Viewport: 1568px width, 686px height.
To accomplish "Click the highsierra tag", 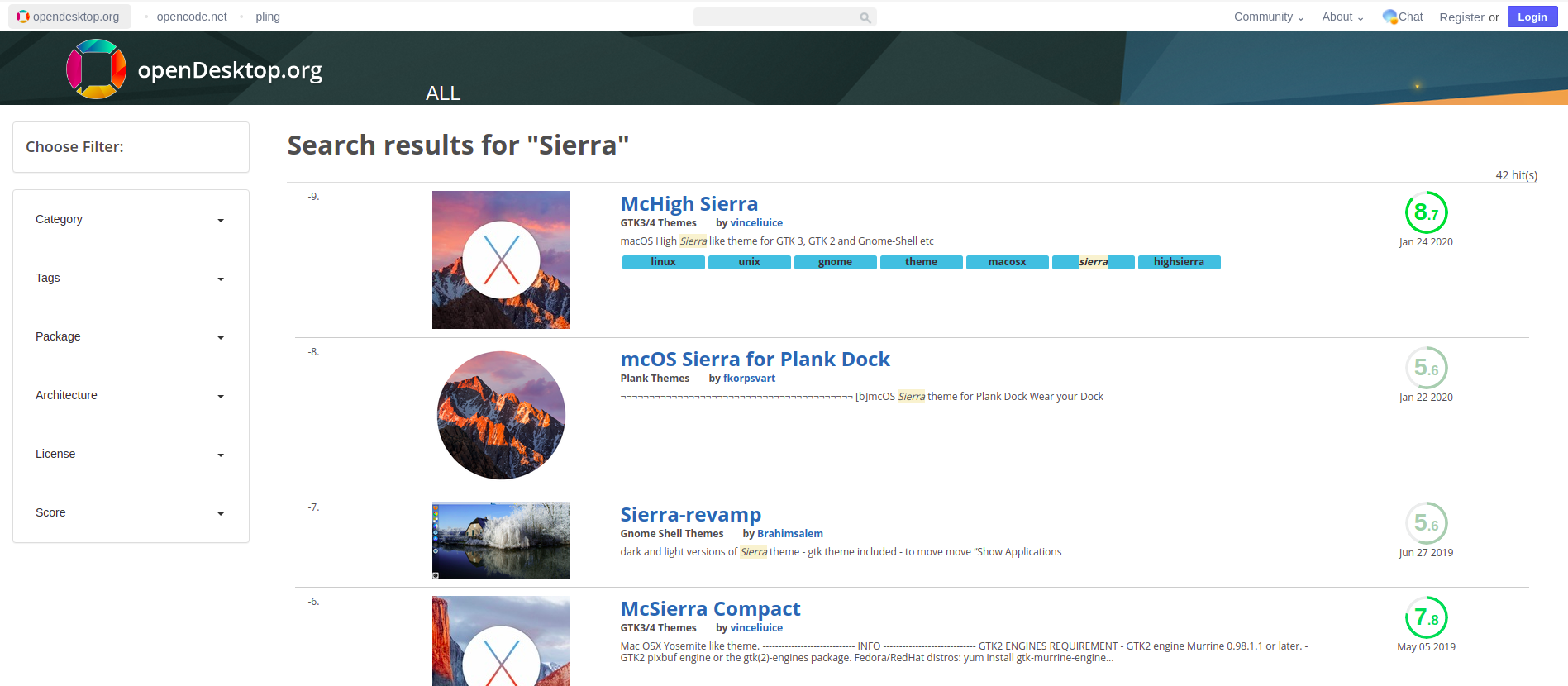I will tap(1179, 262).
